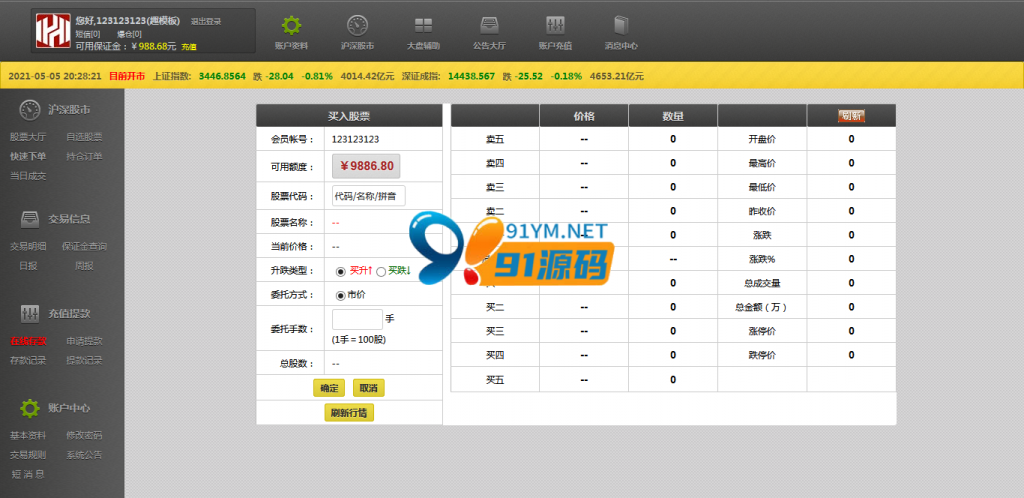Screen dimensions: 1024x498
Task: Open 短信[0] messages link
Action: pos(88,34)
